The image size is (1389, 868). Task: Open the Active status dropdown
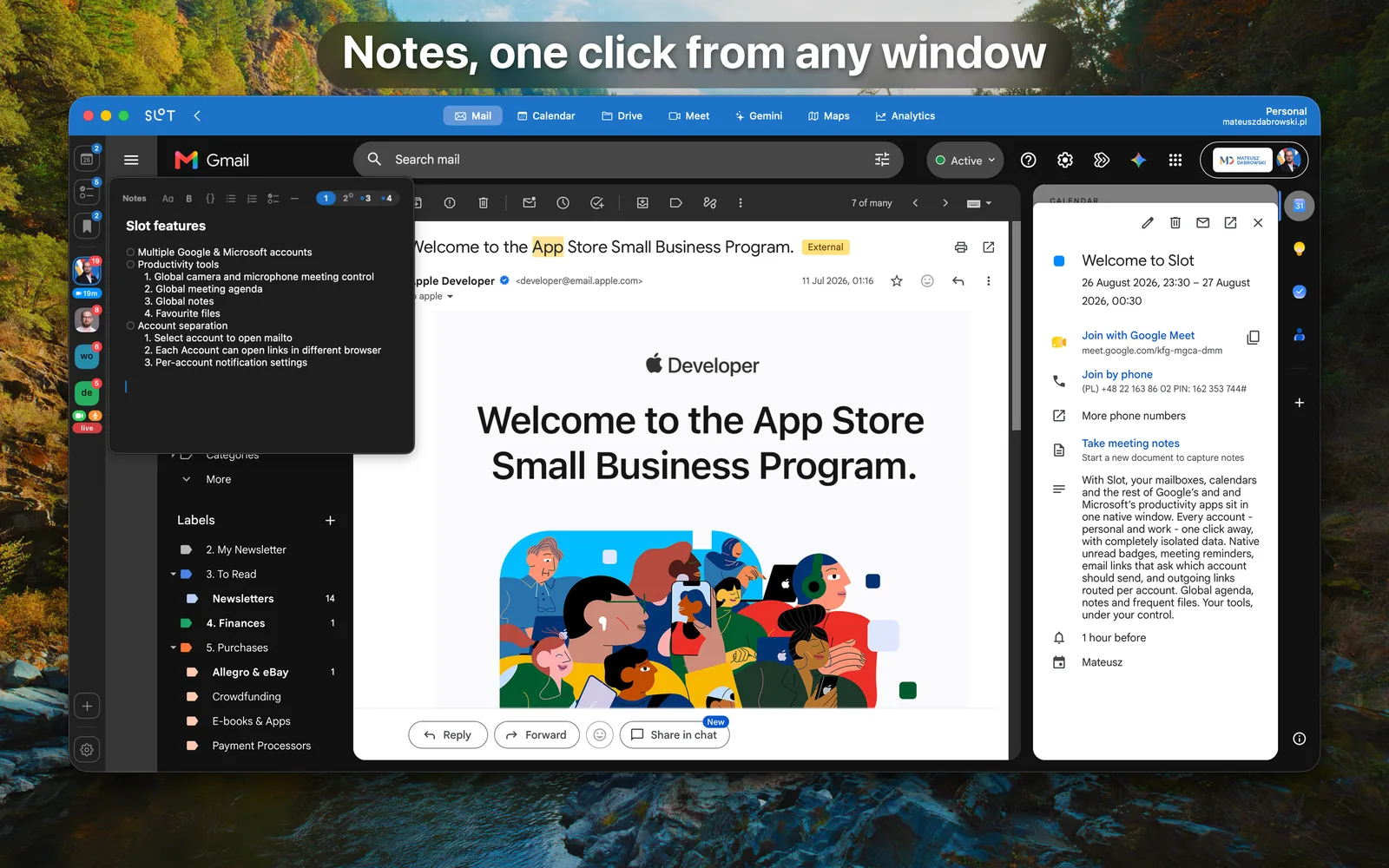click(965, 161)
